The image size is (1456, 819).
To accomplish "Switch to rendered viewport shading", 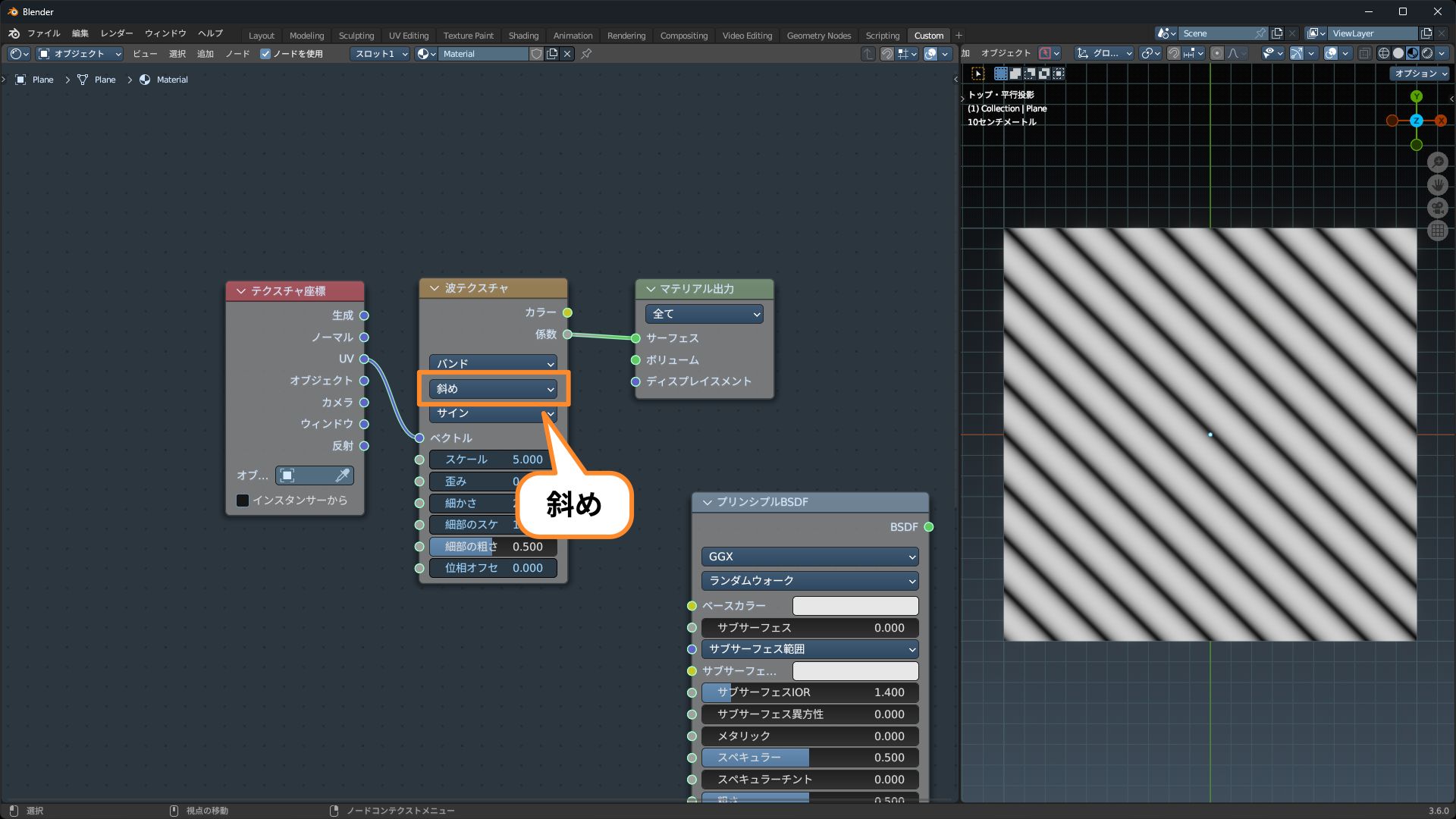I will pyautogui.click(x=1427, y=53).
